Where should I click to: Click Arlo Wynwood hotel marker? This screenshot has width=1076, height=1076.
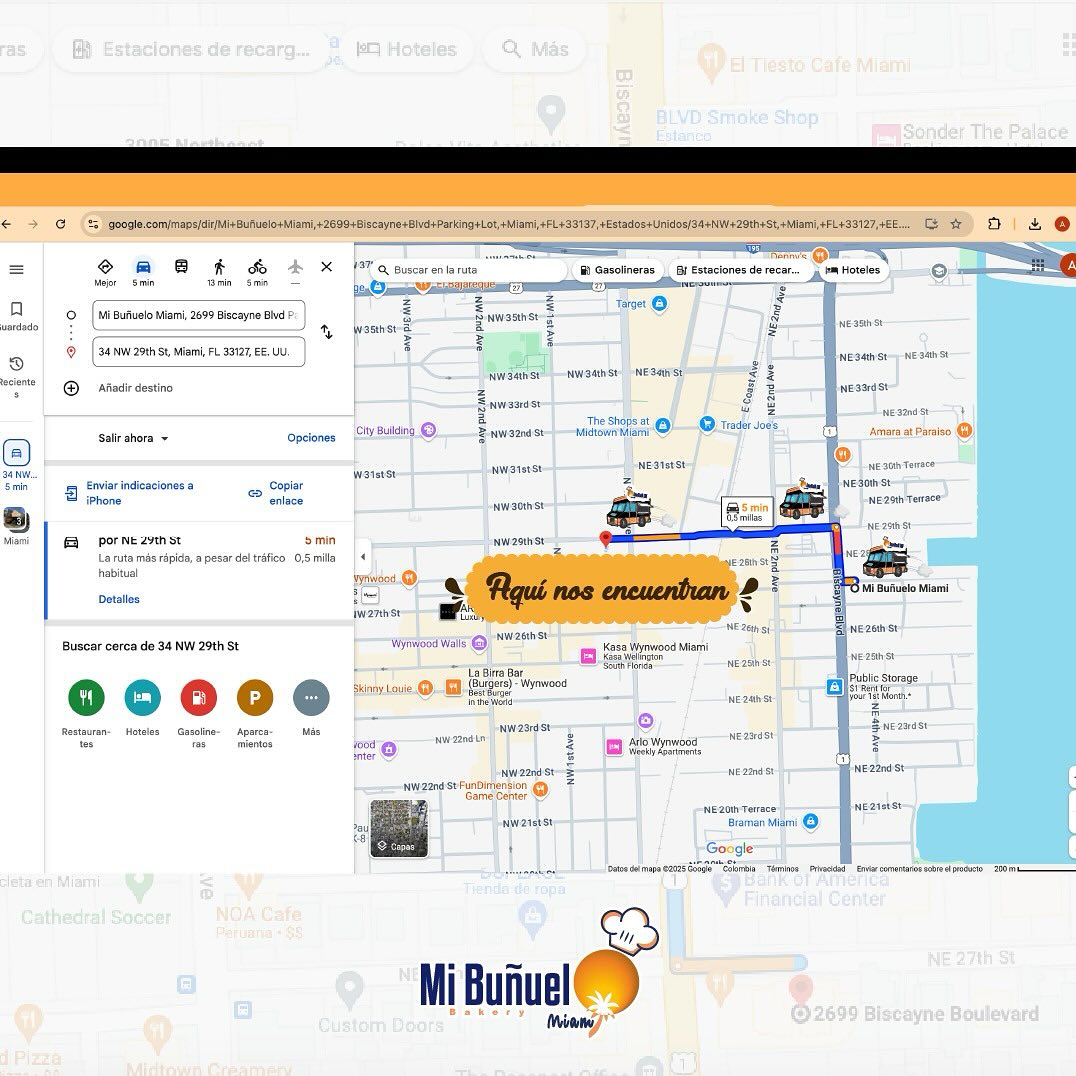(x=614, y=747)
